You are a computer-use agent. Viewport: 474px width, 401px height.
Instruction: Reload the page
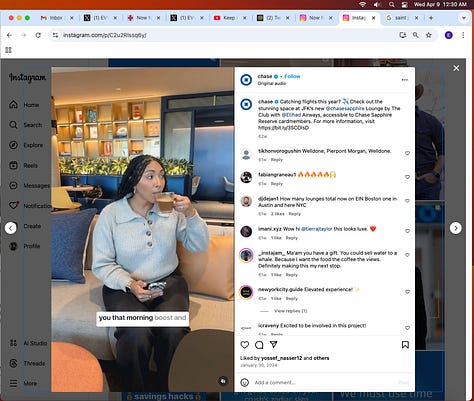point(38,35)
